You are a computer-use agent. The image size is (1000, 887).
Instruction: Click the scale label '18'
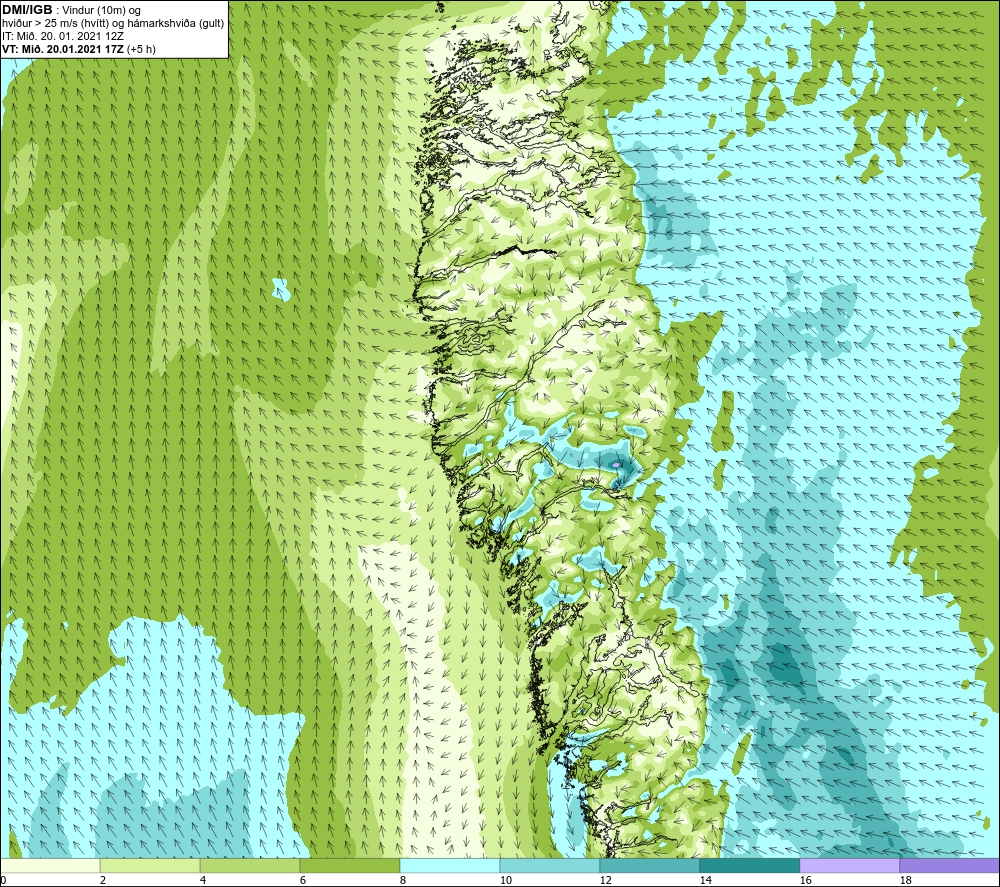(x=905, y=881)
